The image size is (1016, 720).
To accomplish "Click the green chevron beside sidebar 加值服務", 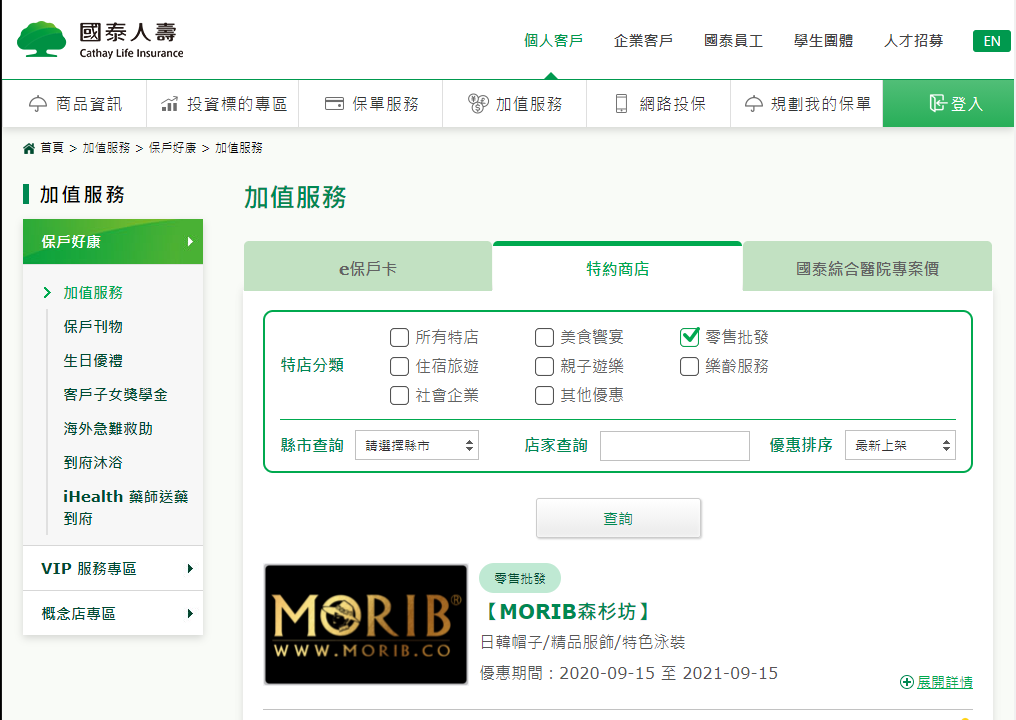I will [47, 292].
